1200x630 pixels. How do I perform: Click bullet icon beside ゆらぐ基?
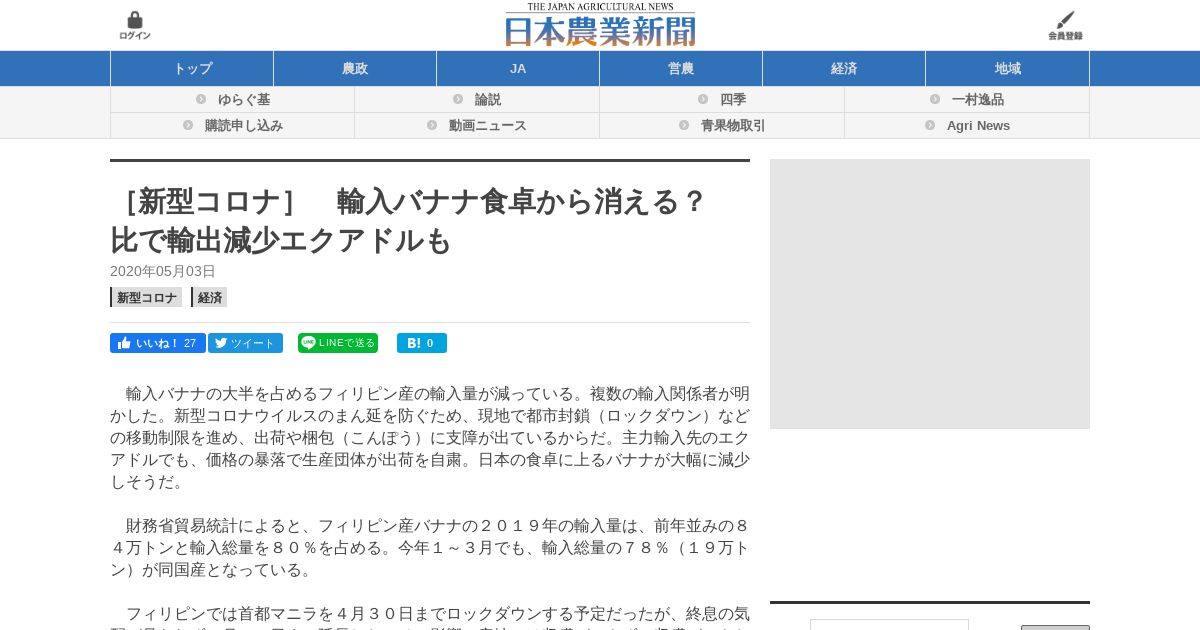click(x=201, y=99)
